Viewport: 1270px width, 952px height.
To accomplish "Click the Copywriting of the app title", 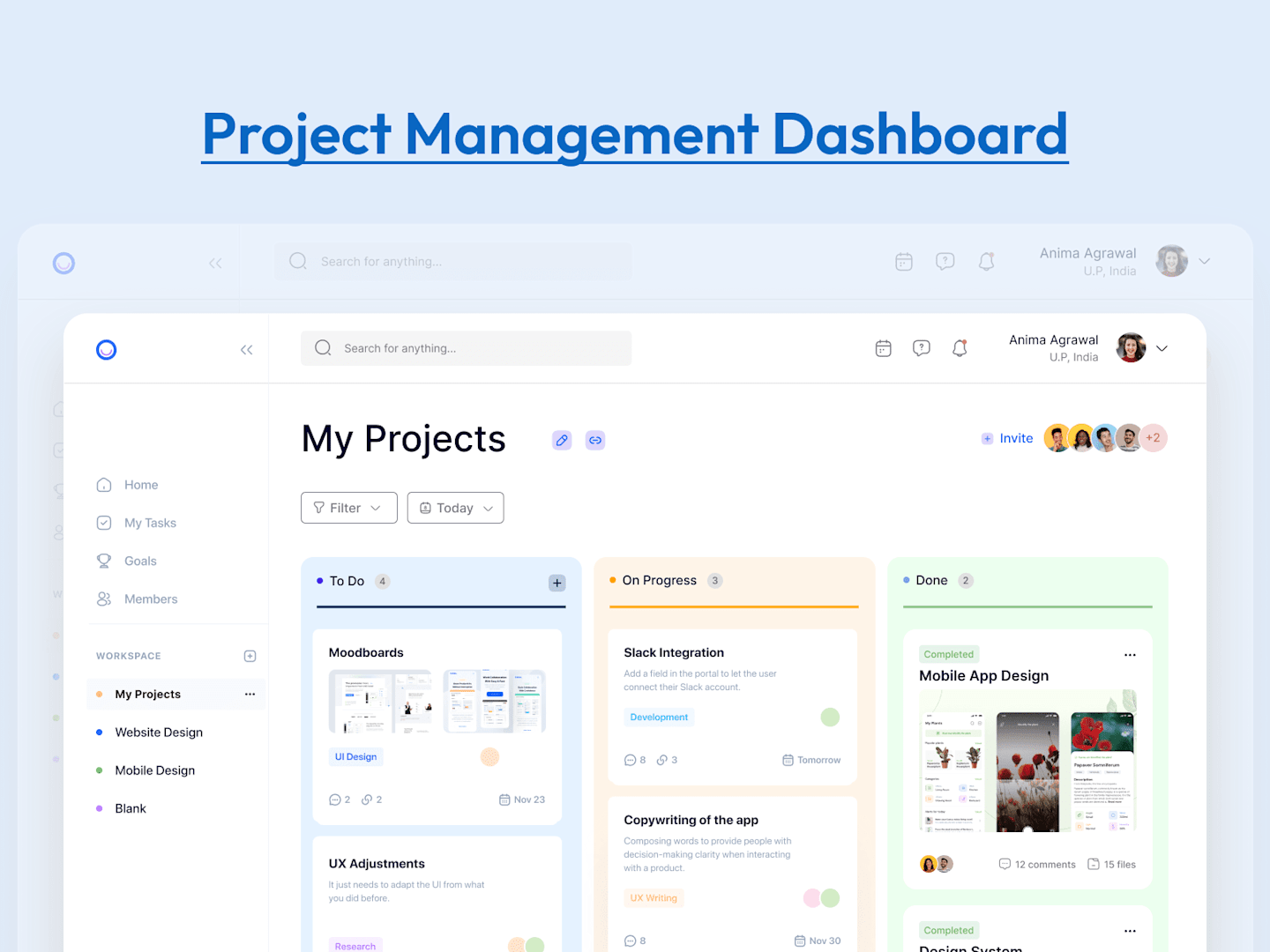I will tap(691, 821).
